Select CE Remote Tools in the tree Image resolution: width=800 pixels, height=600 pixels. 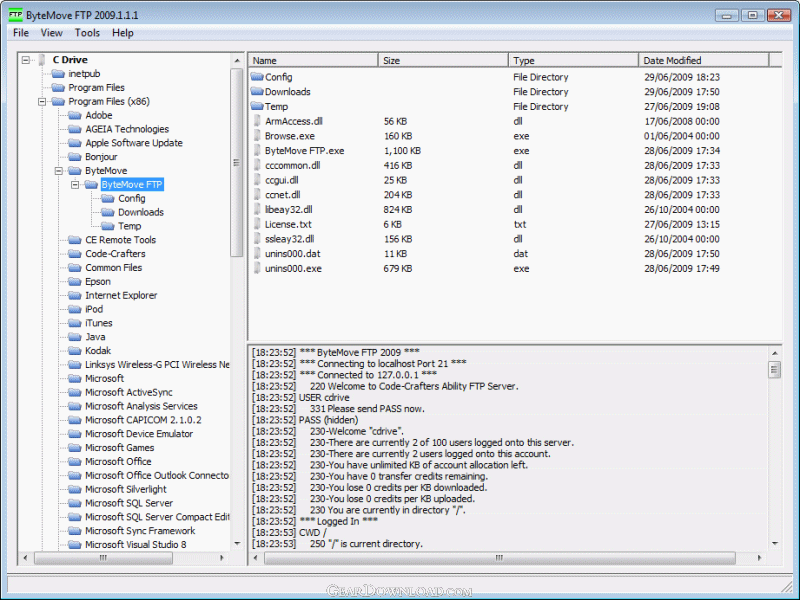pyautogui.click(x=120, y=240)
